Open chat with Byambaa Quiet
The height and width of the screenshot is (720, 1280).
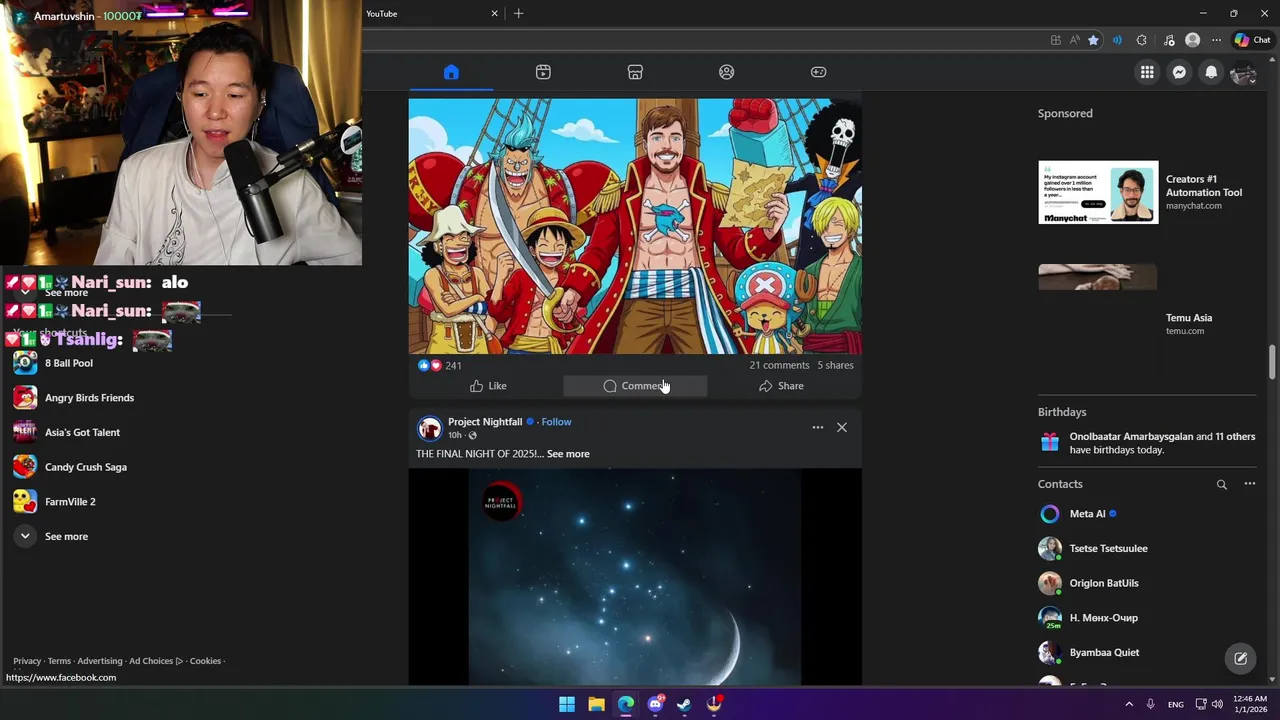(x=1147, y=653)
